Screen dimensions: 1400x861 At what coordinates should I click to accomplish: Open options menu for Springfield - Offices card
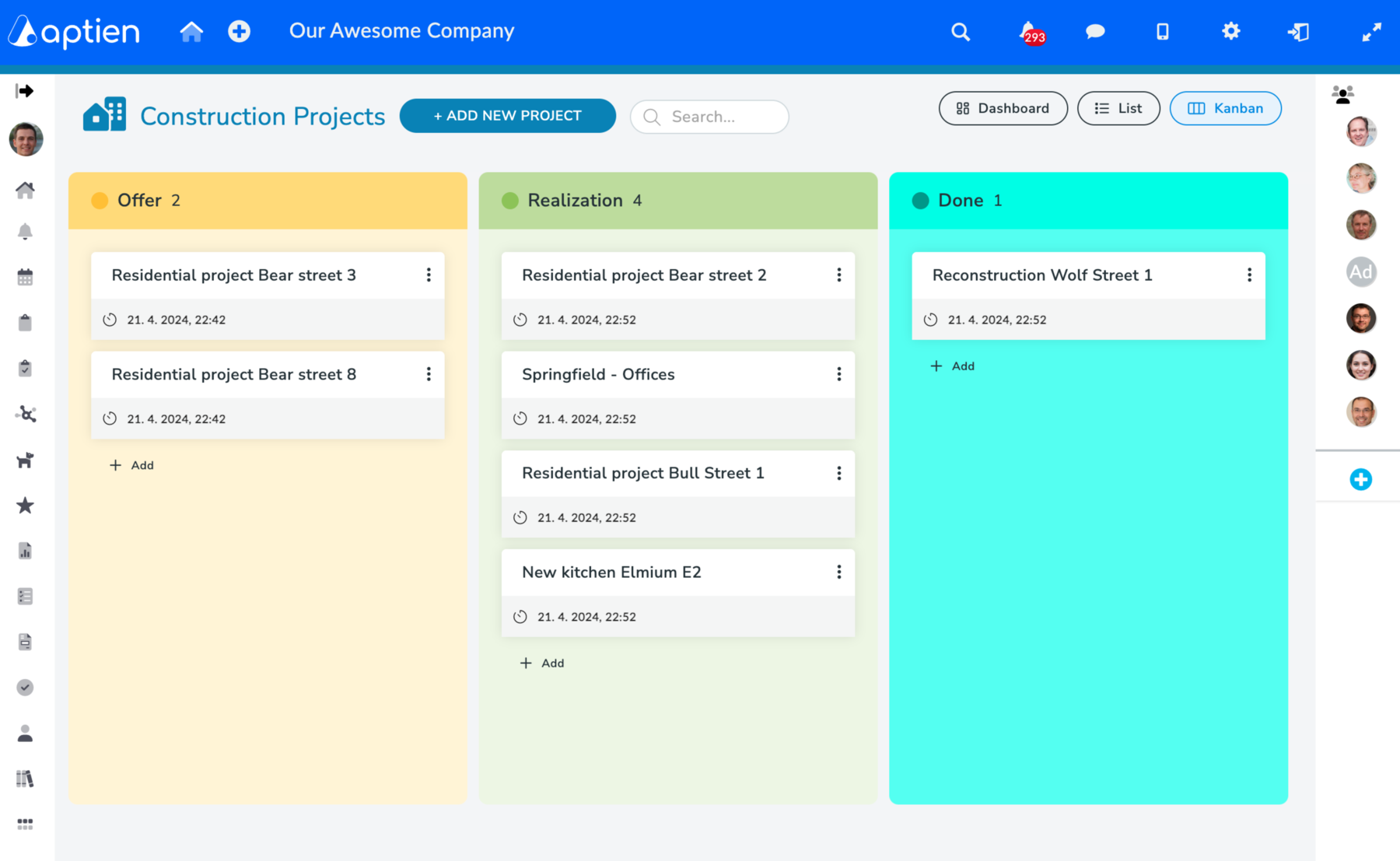(x=838, y=375)
